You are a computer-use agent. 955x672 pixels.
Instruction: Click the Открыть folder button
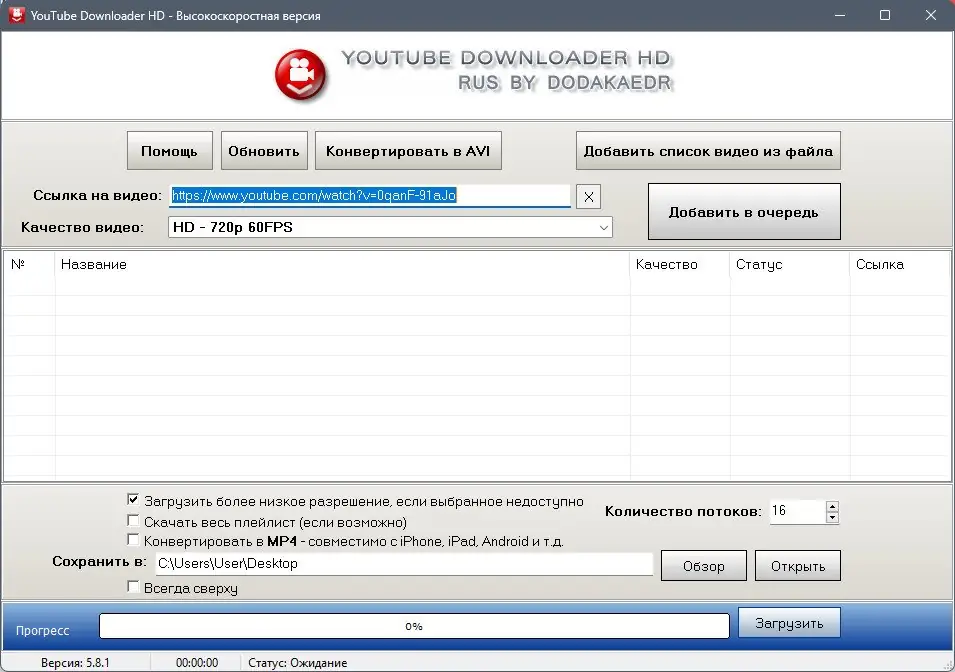coord(798,565)
